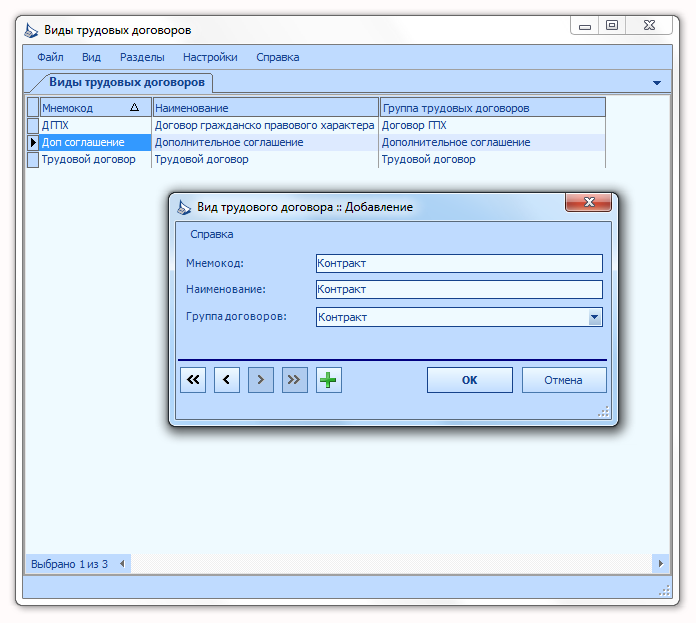Click the select-all corner cell of table
Image resolution: width=696 pixels, height=623 pixels.
pyautogui.click(x=33, y=108)
